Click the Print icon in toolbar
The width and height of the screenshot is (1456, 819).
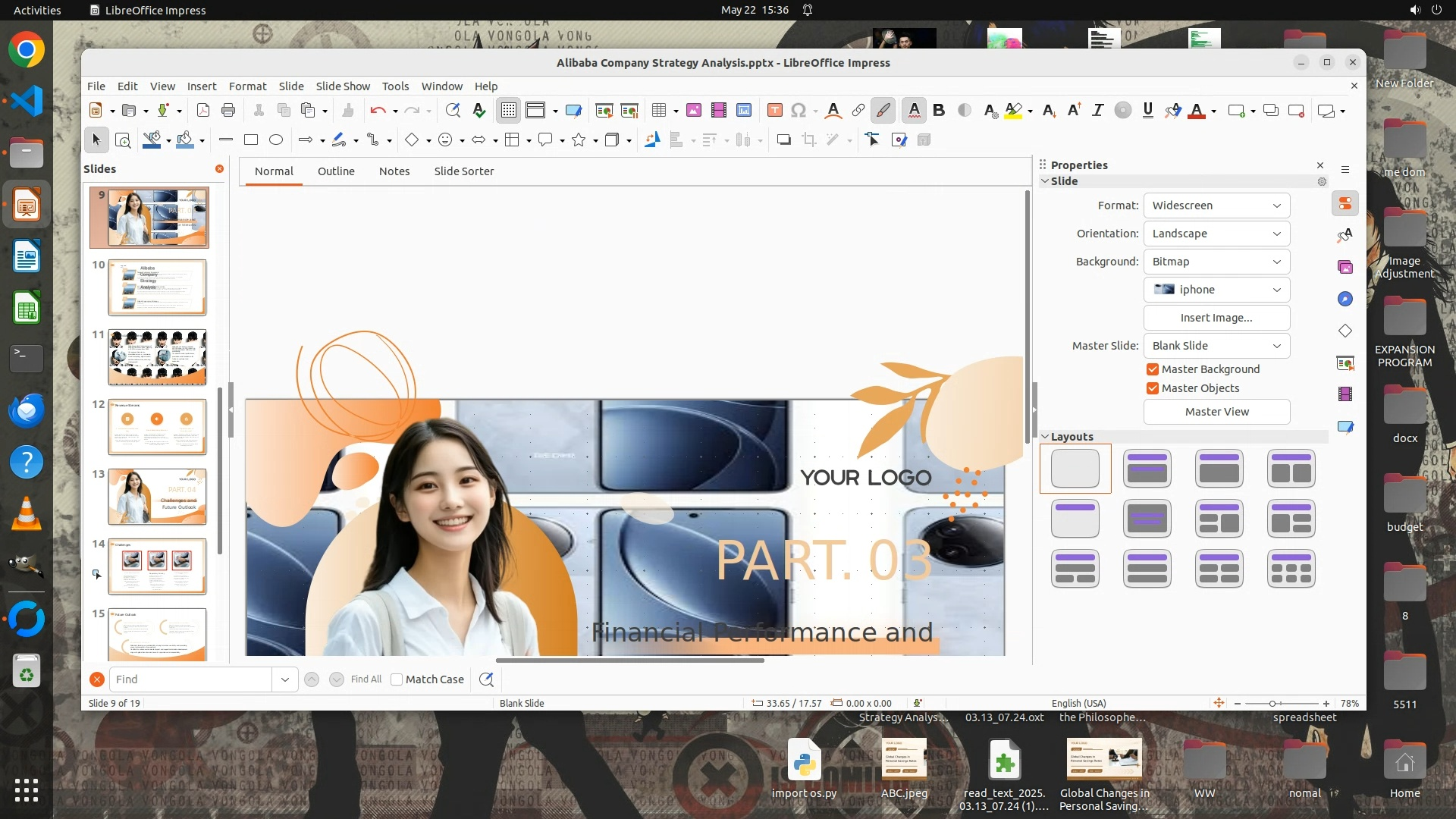[228, 111]
